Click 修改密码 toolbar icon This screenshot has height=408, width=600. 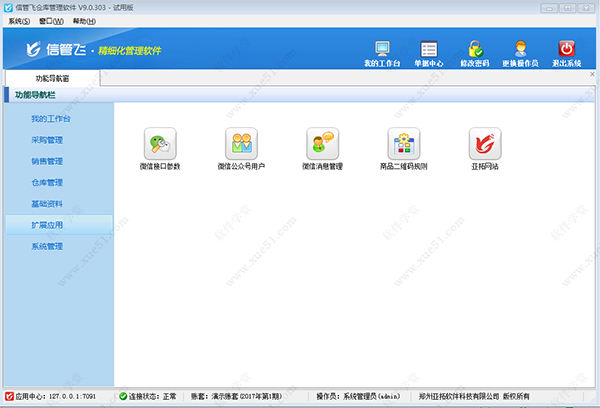click(477, 53)
